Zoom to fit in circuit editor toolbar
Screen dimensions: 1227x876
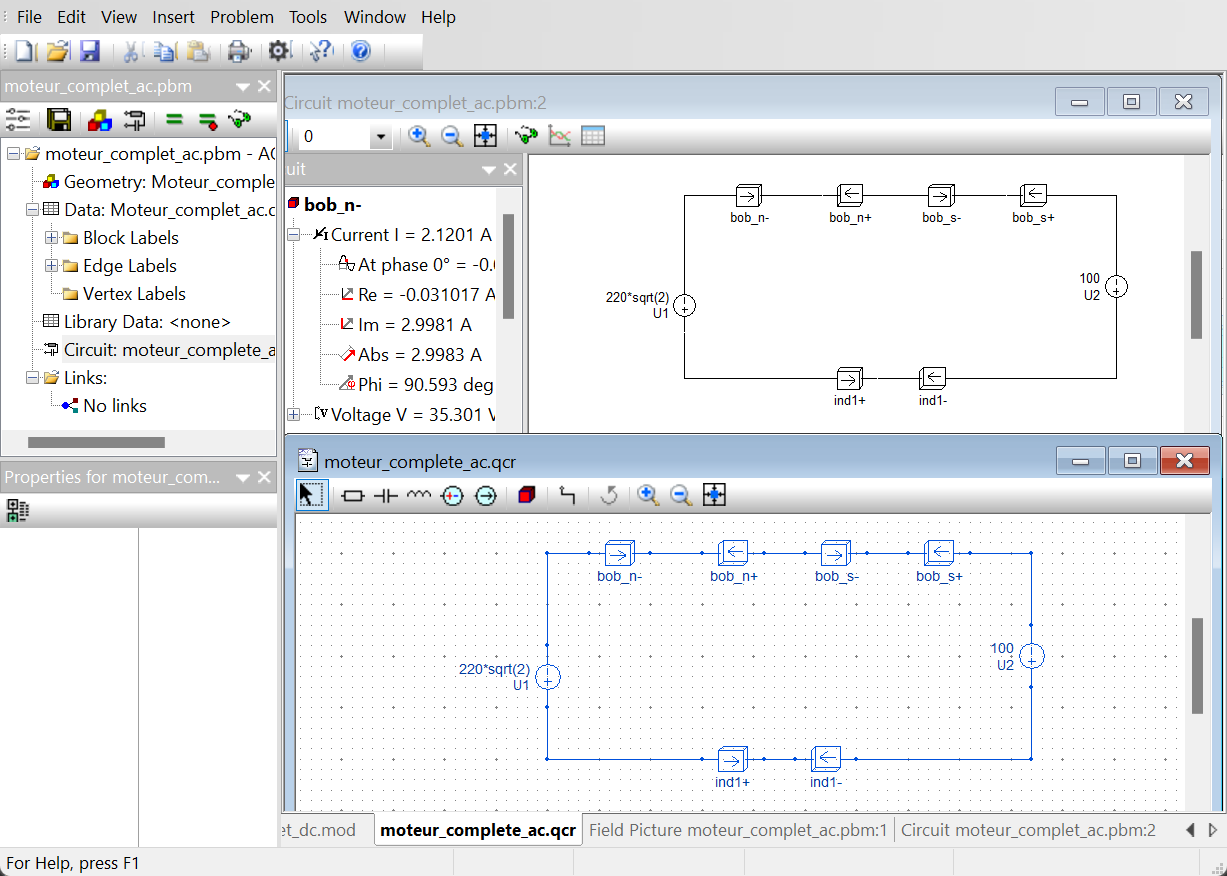714,495
